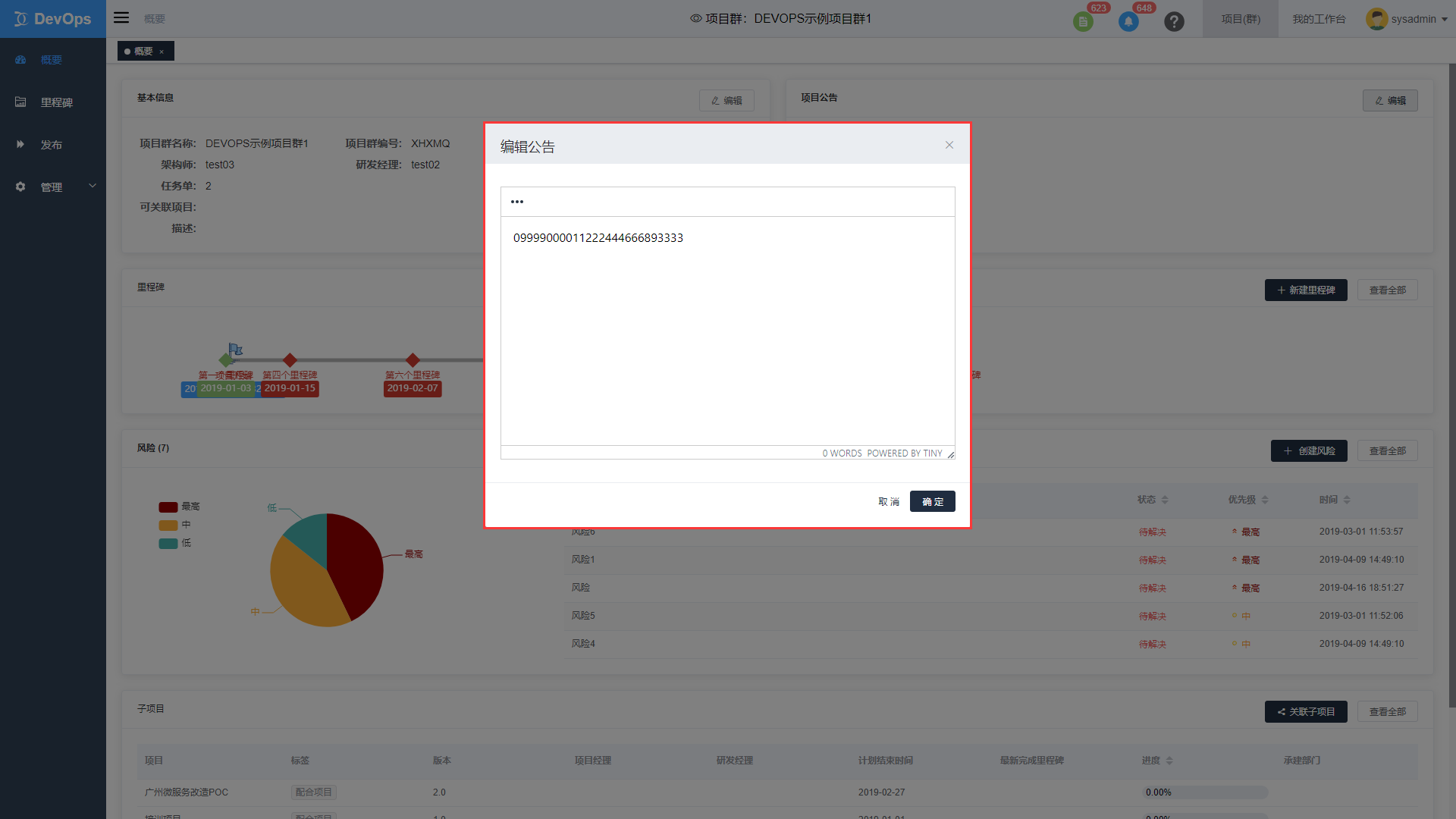Sort risks by 优先级 column arrows
The height and width of the screenshot is (819, 1456).
pos(1265,500)
